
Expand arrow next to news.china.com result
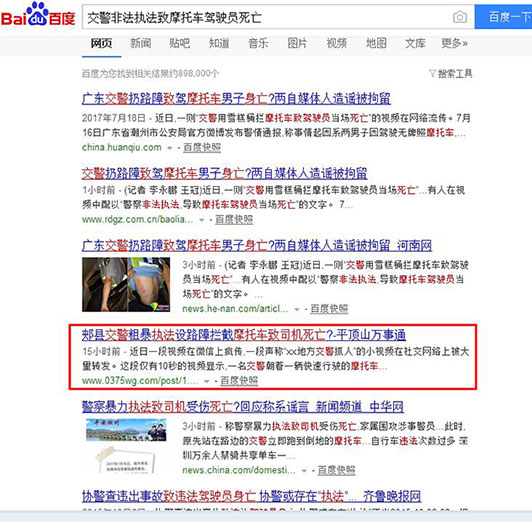[304, 470]
